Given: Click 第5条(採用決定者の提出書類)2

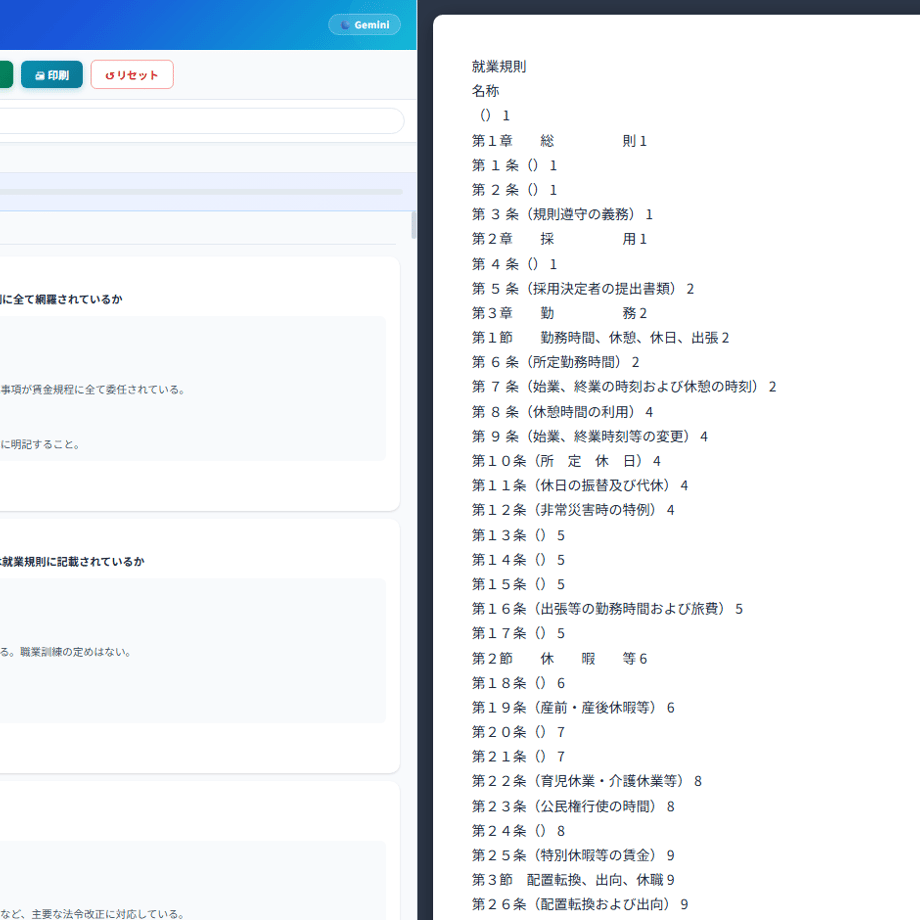Looking at the screenshot, I should [x=583, y=289].
